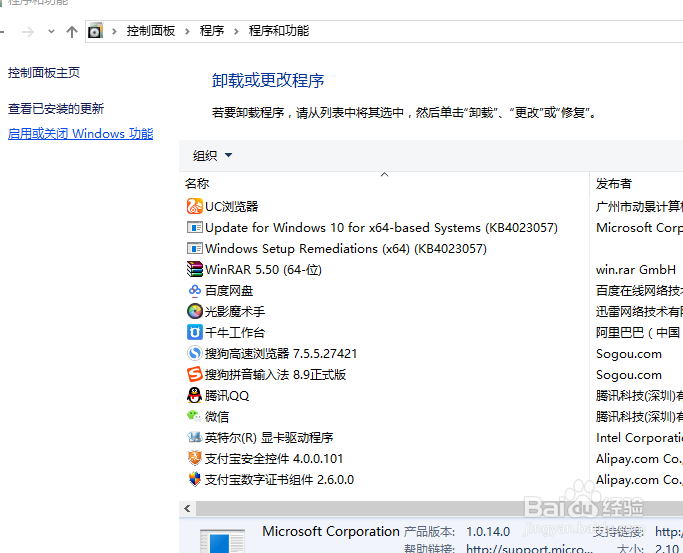Click the 百度网盘 icon
The width and height of the screenshot is (683, 553).
tap(195, 290)
